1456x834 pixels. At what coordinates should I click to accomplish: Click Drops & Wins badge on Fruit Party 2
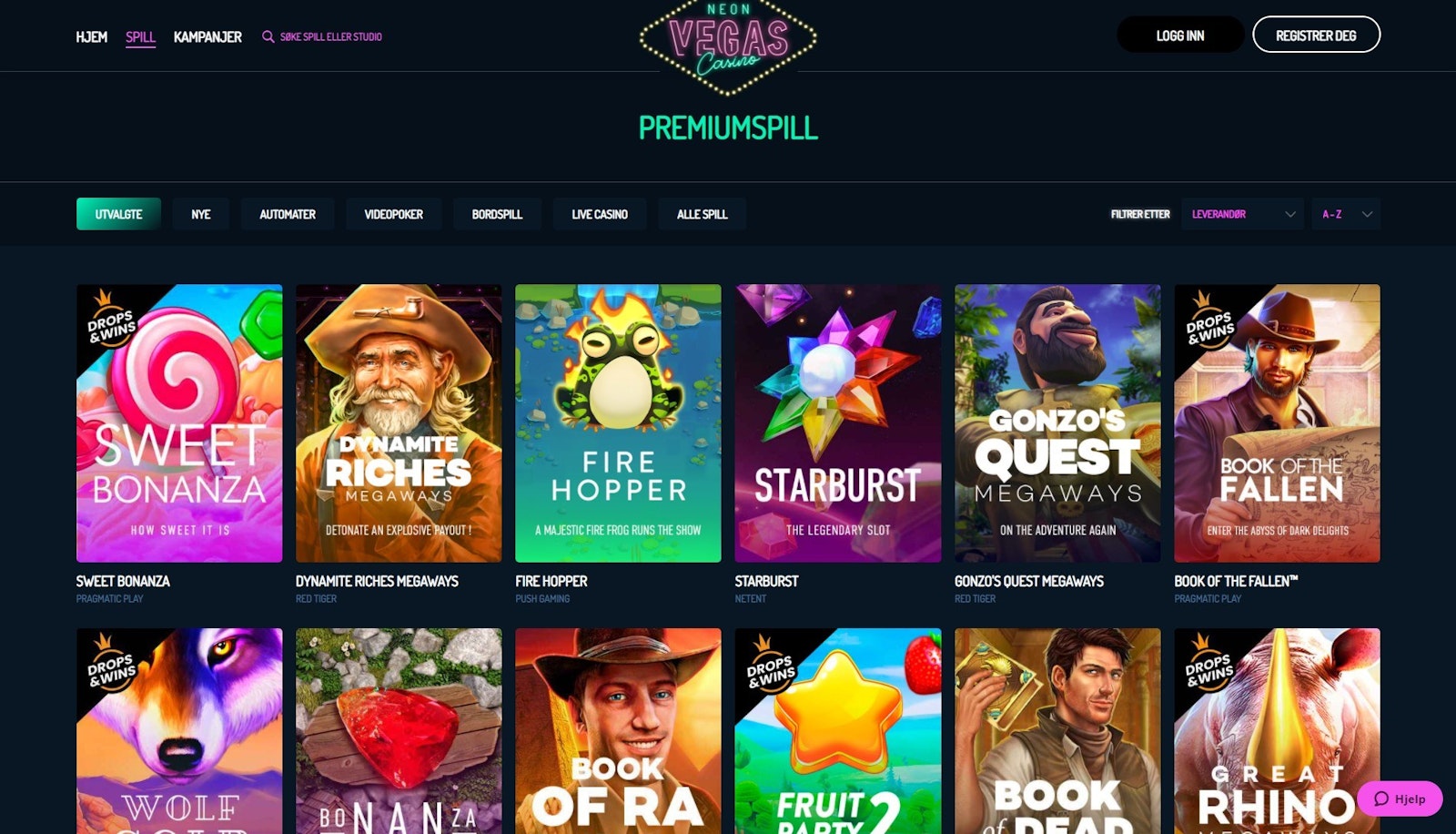coord(770,663)
